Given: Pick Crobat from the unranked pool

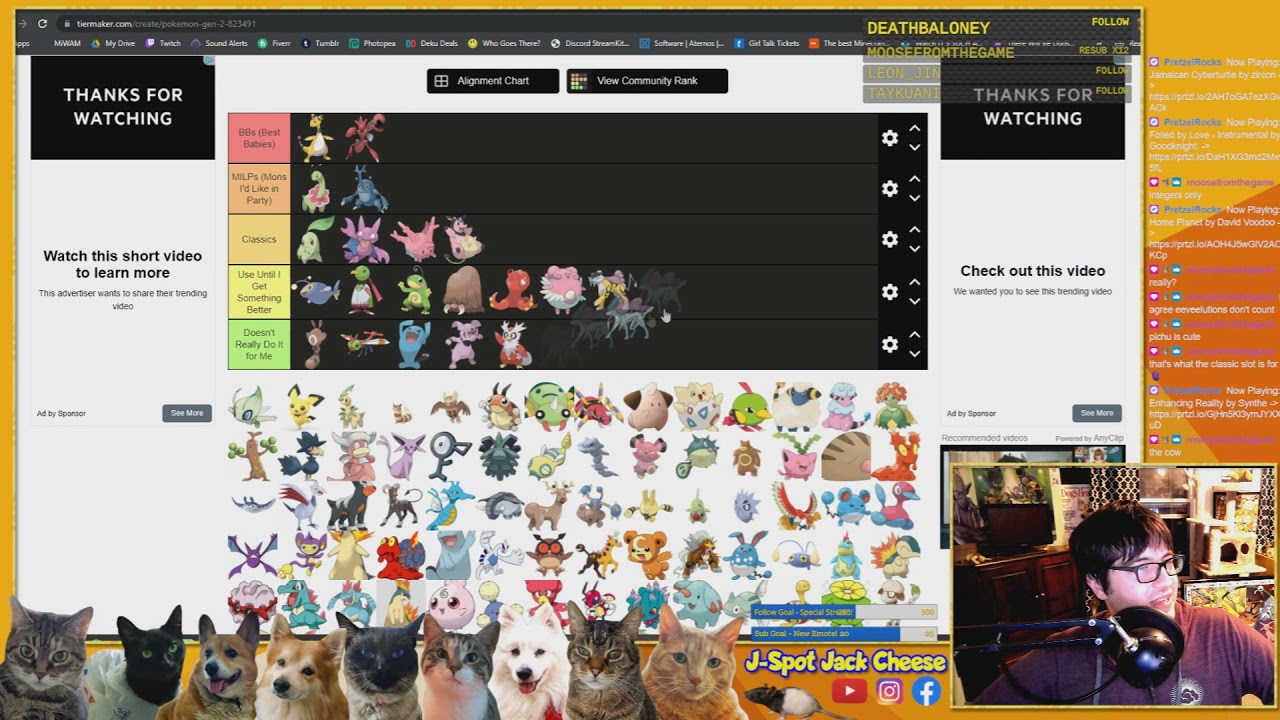Looking at the screenshot, I should point(251,557).
